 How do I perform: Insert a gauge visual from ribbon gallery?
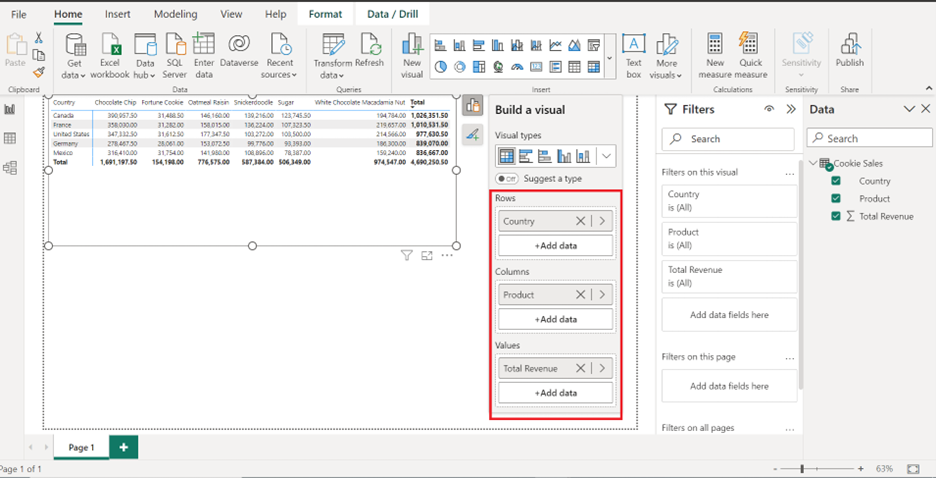(517, 67)
